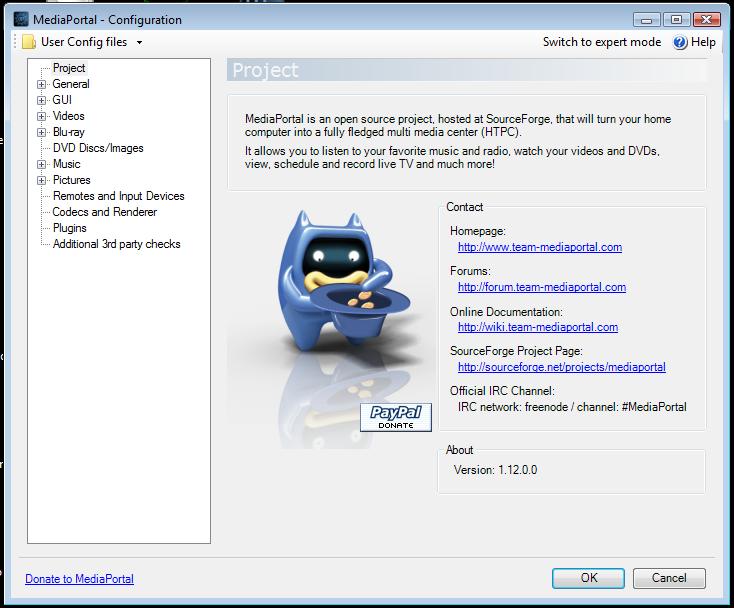Expand the Videos tree node

pyautogui.click(x=42, y=116)
